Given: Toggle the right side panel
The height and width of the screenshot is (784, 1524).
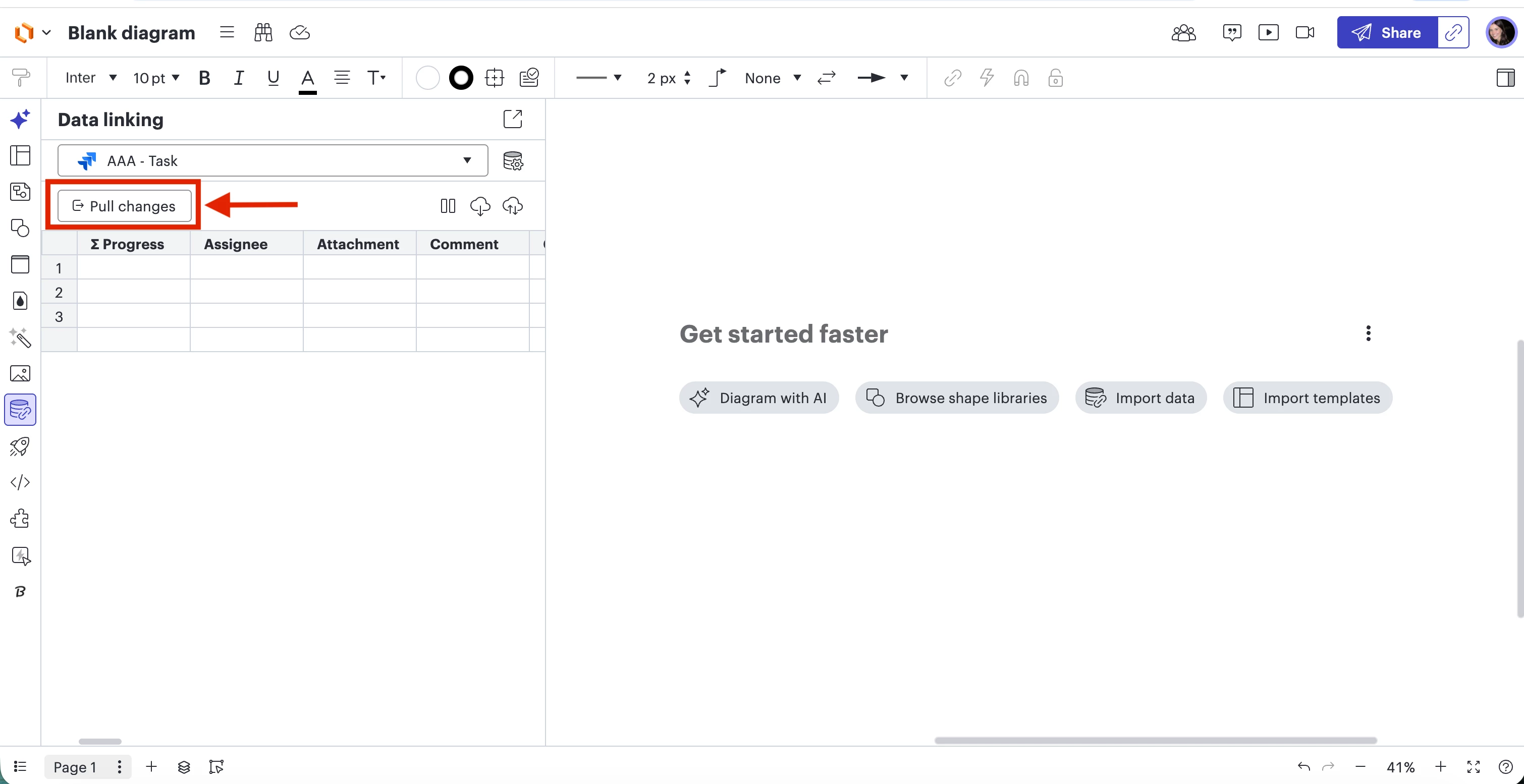Looking at the screenshot, I should (1504, 78).
